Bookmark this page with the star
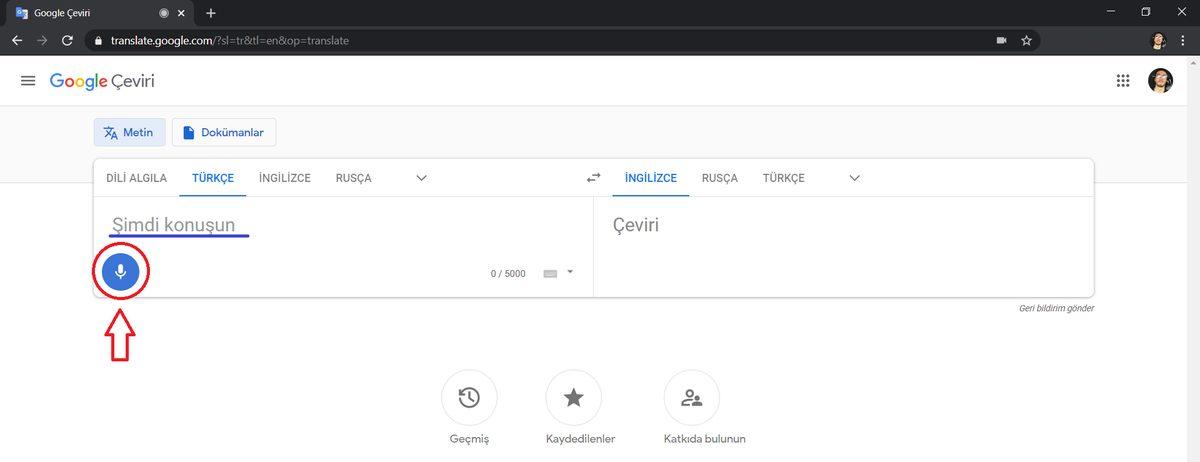 click(x=1026, y=41)
